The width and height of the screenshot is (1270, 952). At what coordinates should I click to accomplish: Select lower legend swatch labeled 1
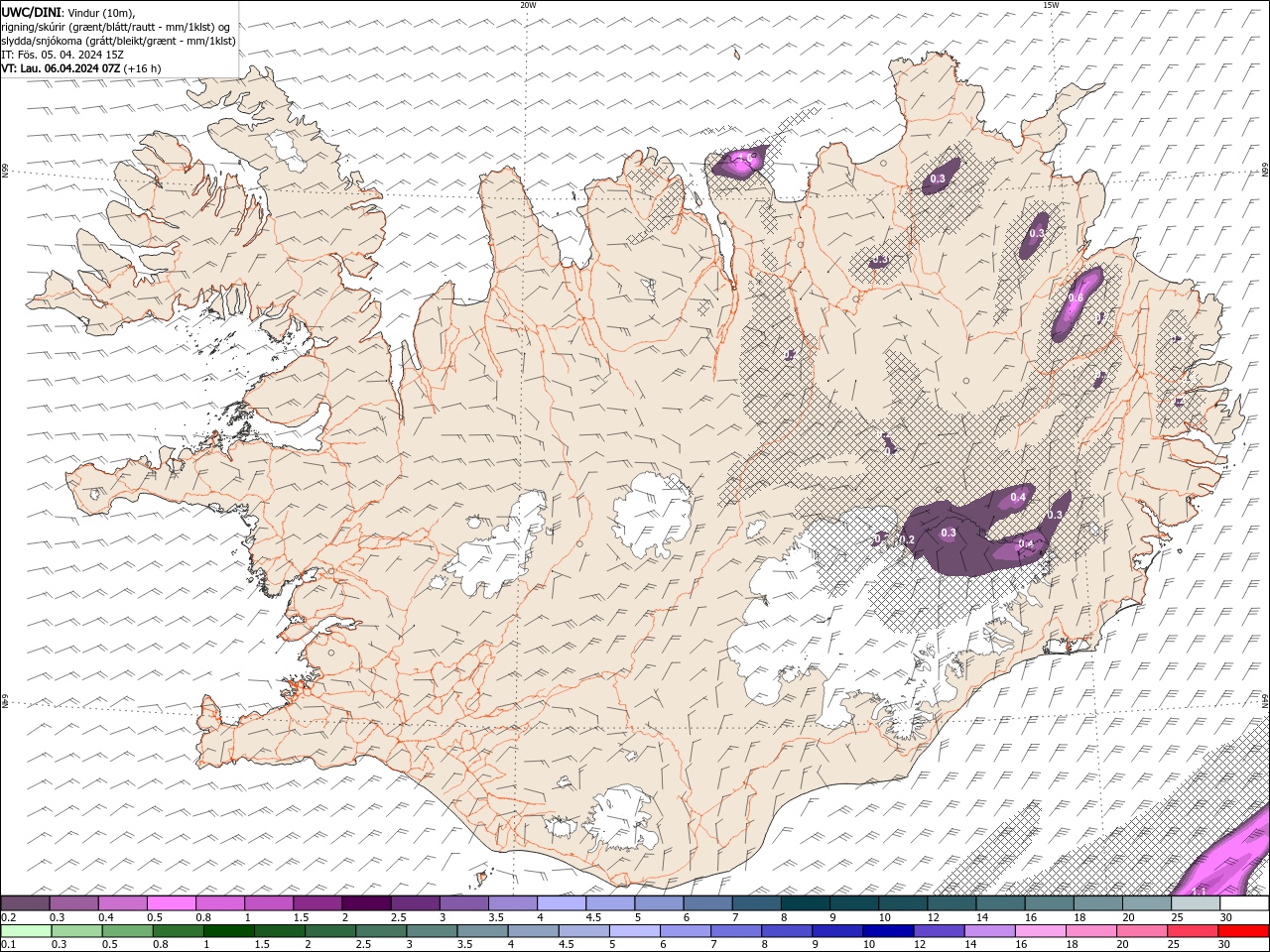click(x=229, y=931)
